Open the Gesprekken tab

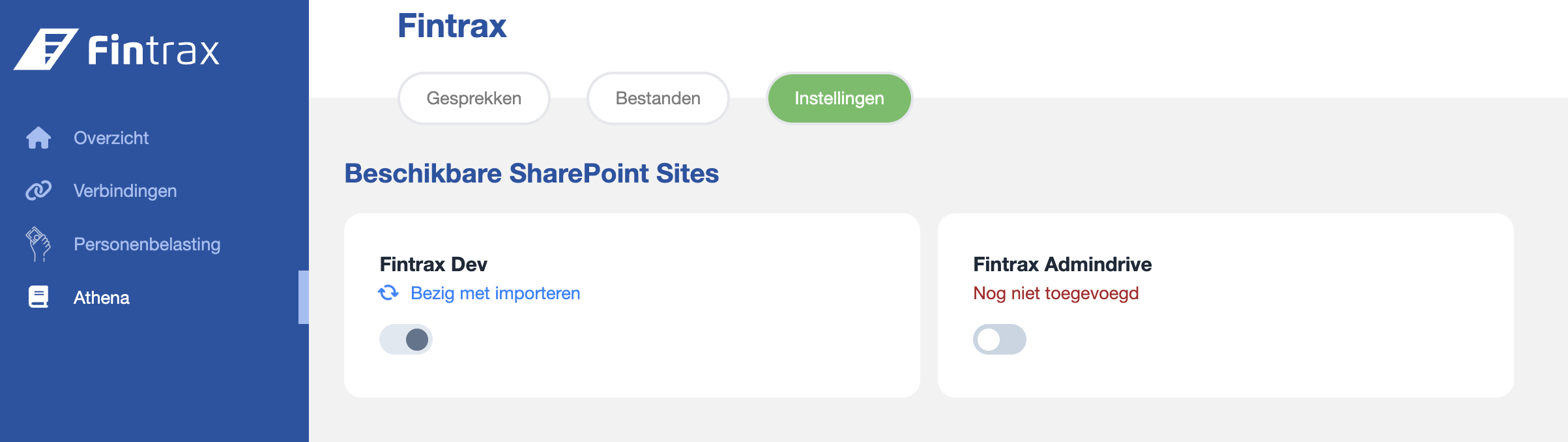coord(474,98)
